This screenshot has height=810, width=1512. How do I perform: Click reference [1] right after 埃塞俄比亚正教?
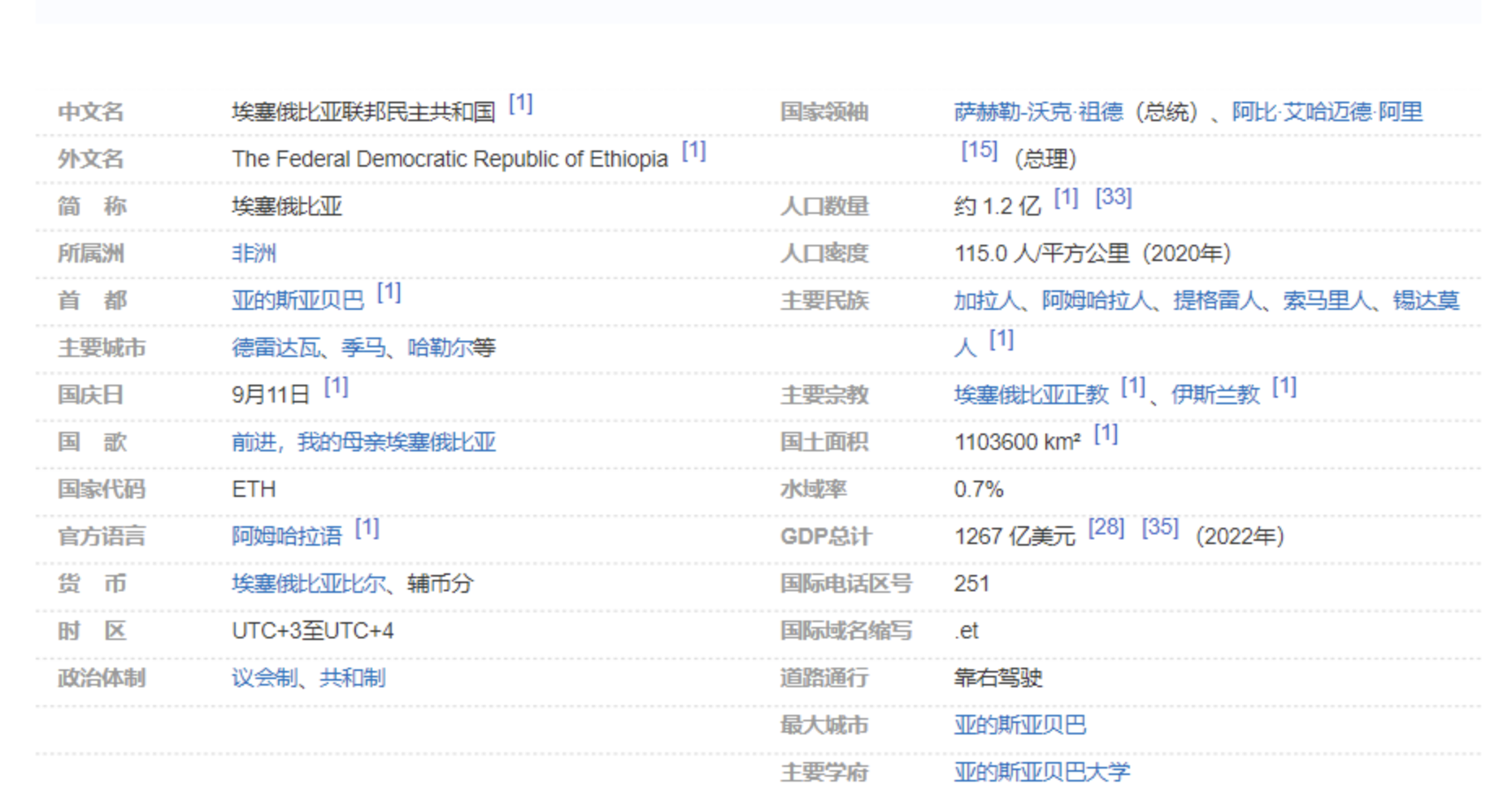pos(1132,387)
